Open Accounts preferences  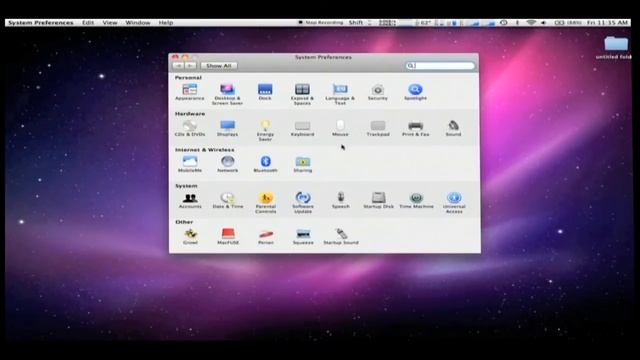click(190, 200)
